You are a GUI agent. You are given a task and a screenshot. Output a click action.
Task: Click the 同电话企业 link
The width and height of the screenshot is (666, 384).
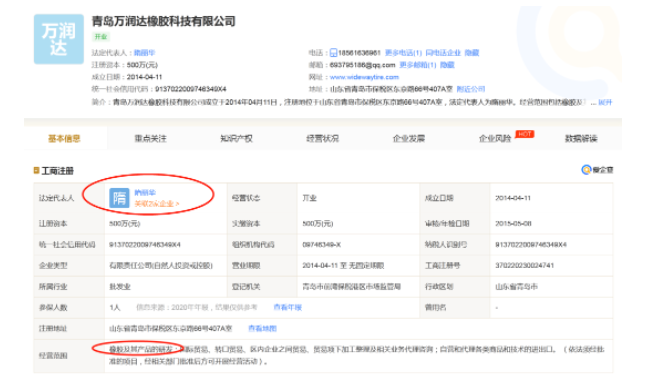tap(443, 53)
